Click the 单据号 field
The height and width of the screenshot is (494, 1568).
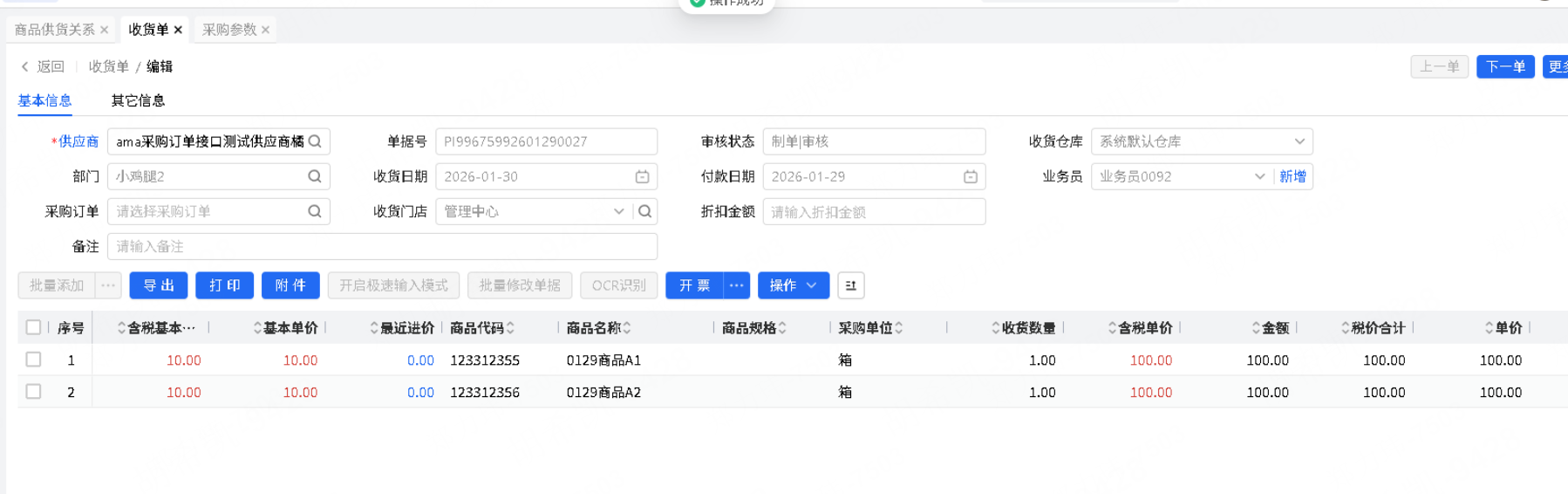tap(546, 141)
